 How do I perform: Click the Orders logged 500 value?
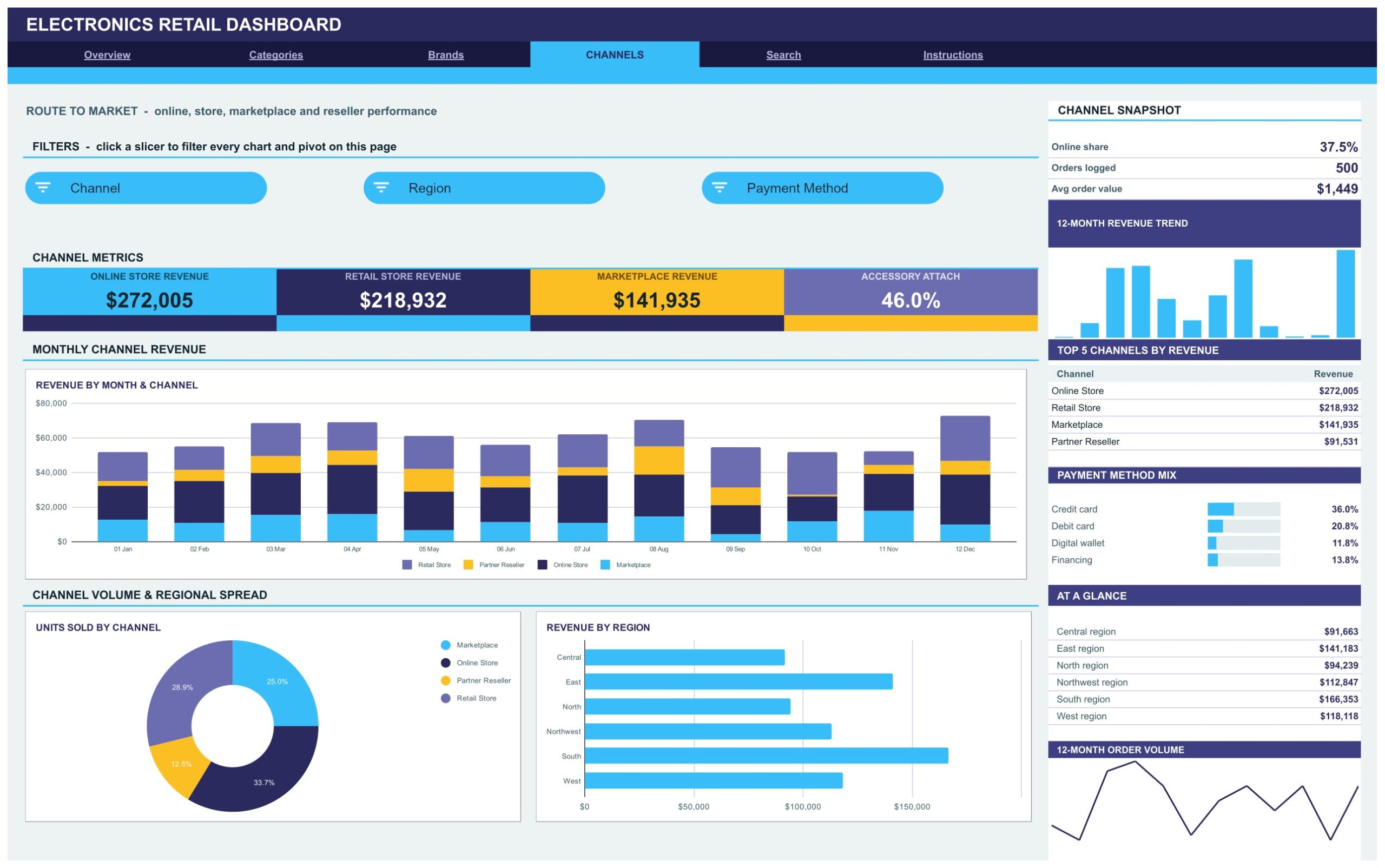tap(1347, 168)
